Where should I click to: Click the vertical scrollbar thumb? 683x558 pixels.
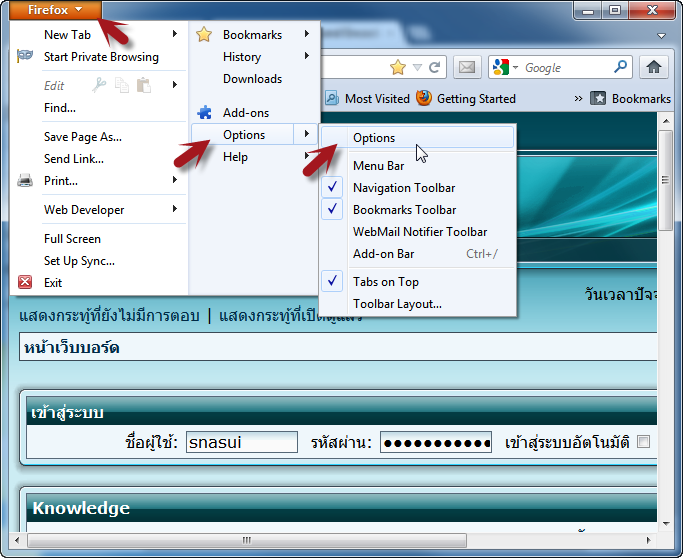(665, 180)
